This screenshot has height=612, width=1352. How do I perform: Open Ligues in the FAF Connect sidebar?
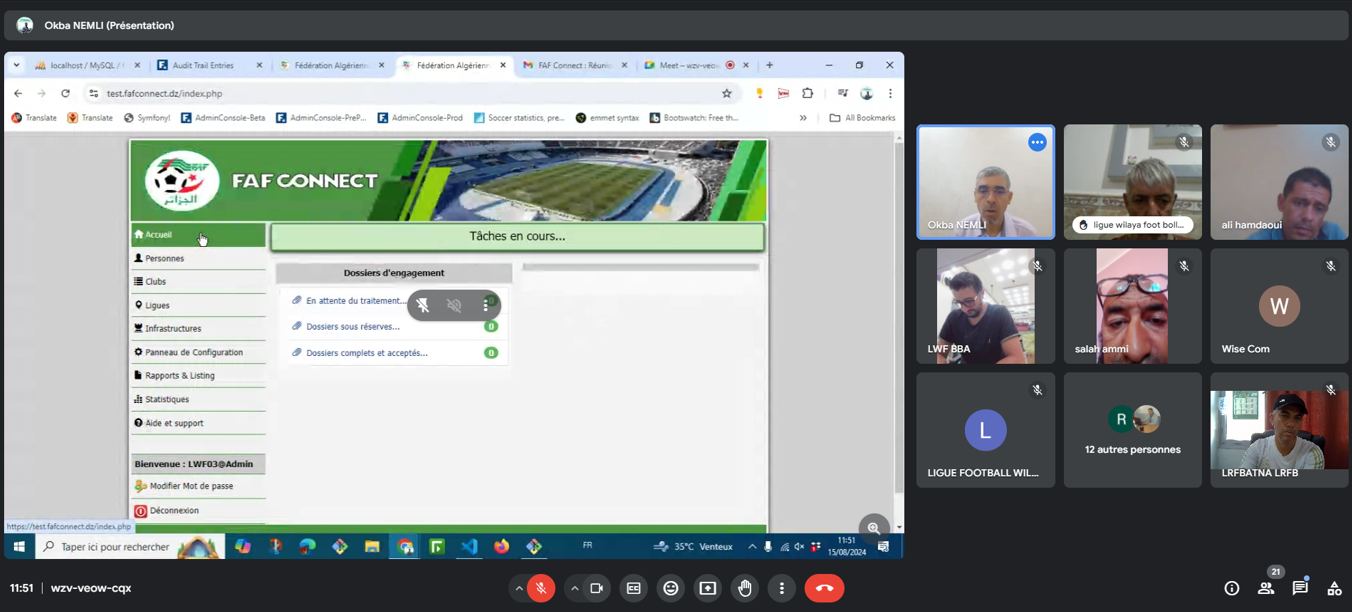tap(198, 305)
